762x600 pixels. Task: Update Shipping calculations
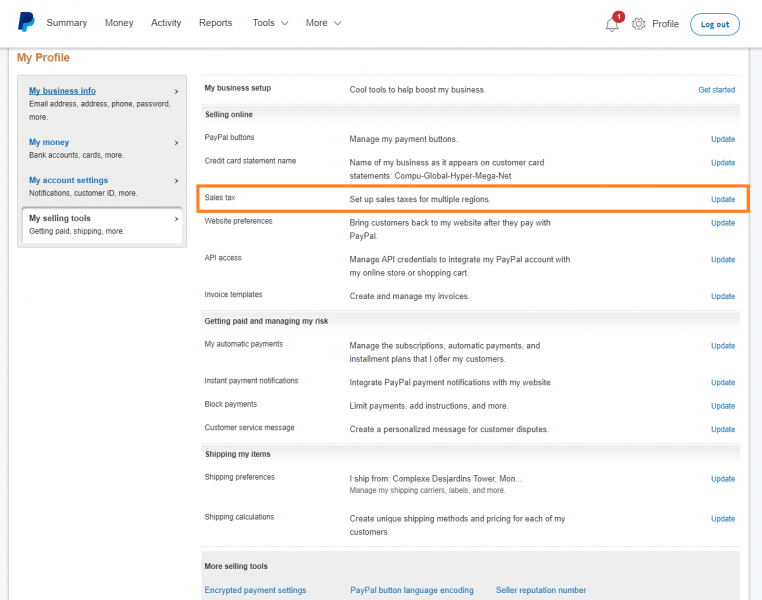click(x=723, y=519)
